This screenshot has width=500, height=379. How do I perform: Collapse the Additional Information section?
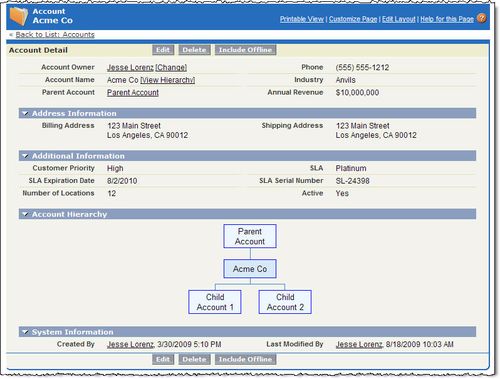25,156
